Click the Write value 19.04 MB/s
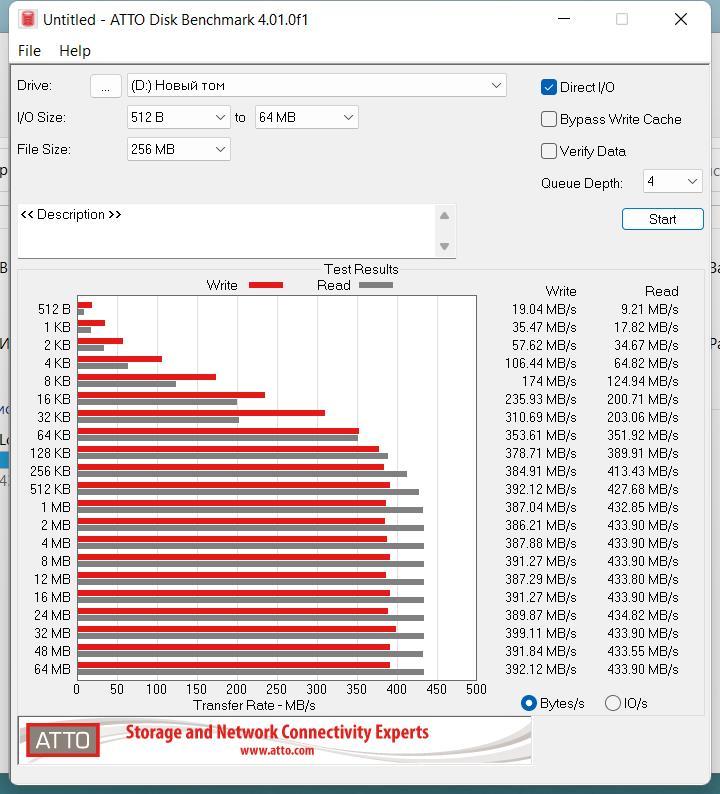This screenshot has width=720, height=794. point(544,309)
